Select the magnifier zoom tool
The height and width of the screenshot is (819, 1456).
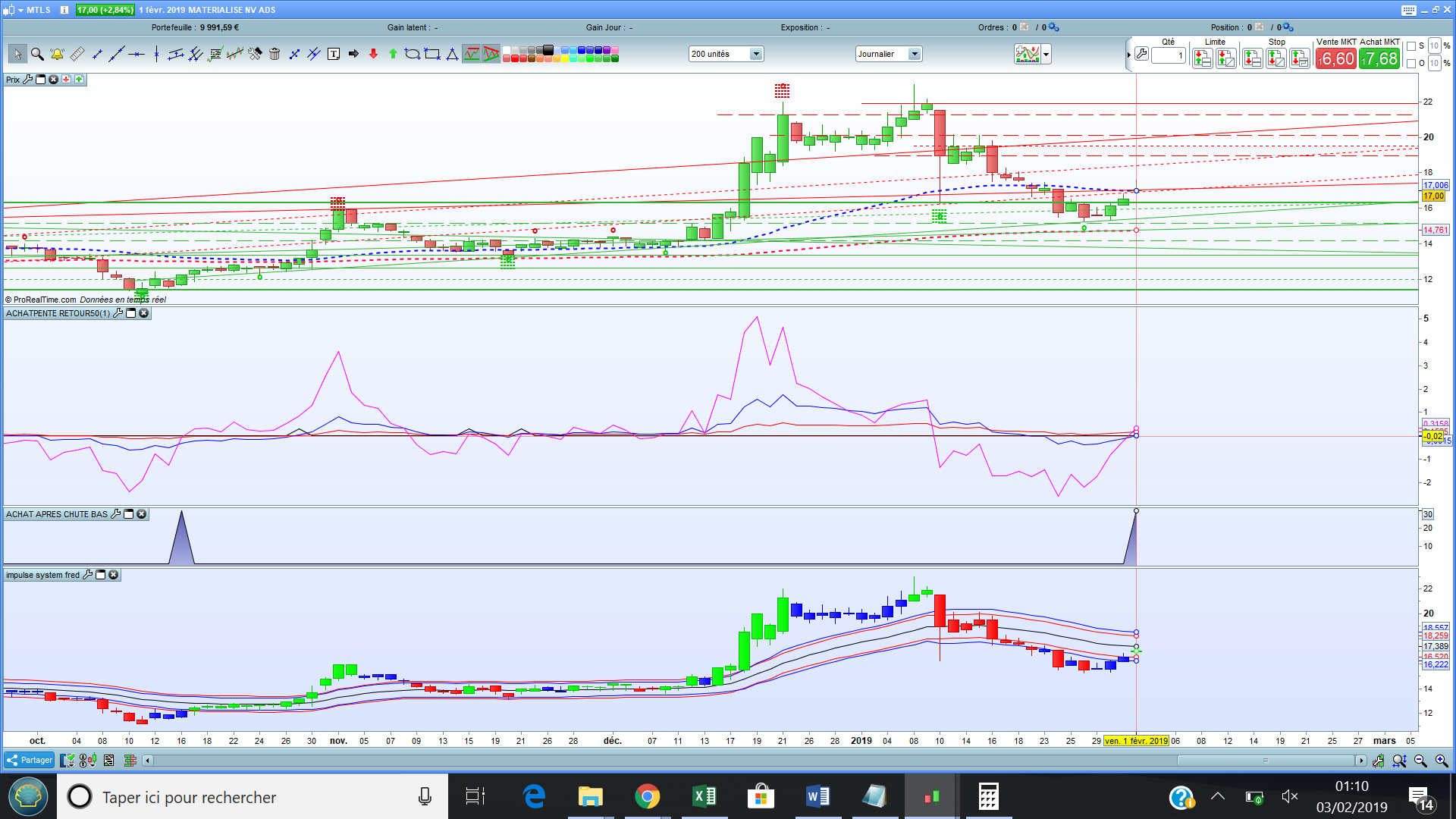36,54
